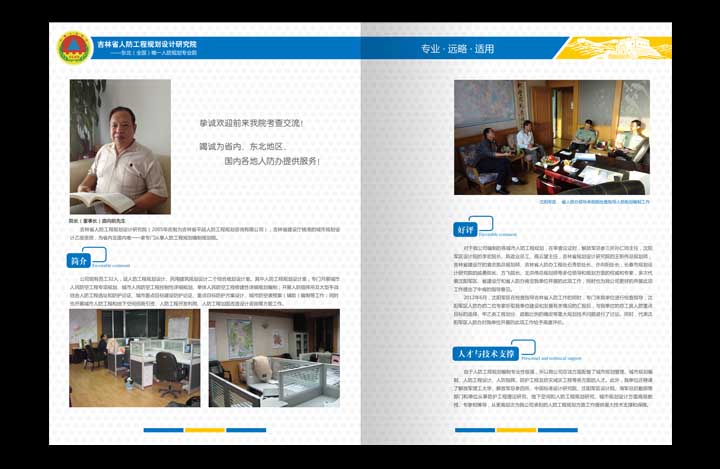Click the 专业·远略·适用 slogan text
Viewport: 720px width, 469px height.
pos(457,48)
